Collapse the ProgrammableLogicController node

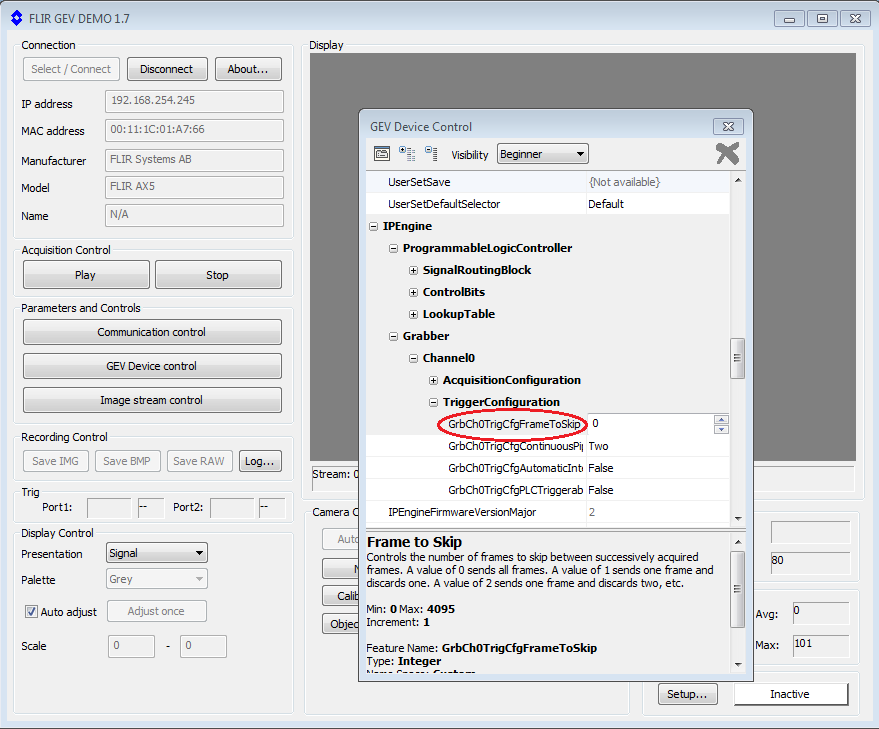394,248
